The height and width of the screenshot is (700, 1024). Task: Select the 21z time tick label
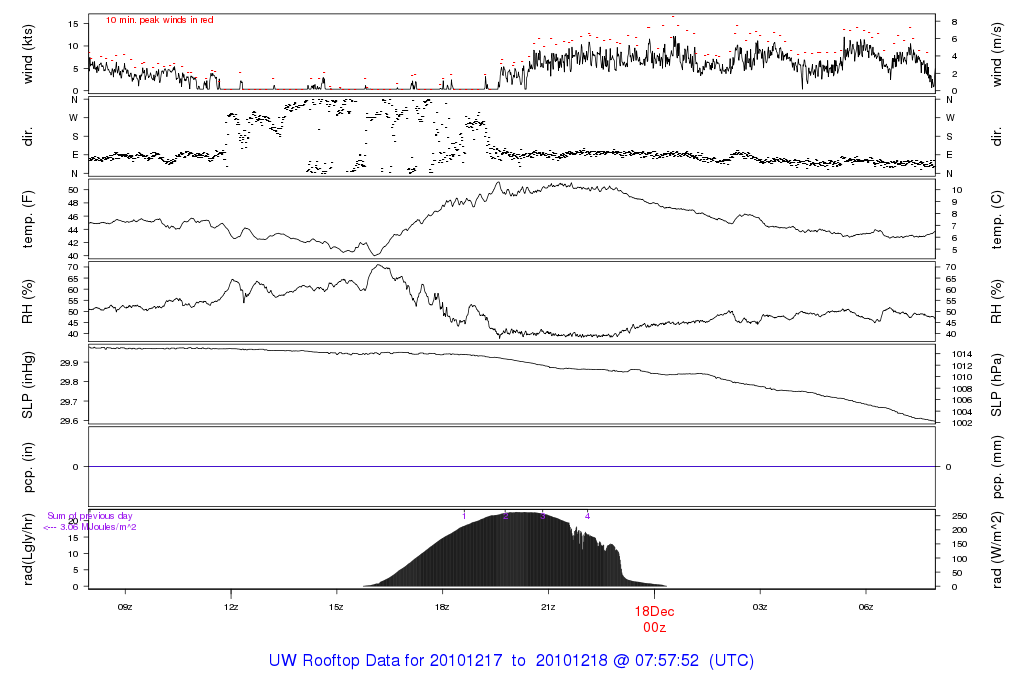(x=548, y=607)
